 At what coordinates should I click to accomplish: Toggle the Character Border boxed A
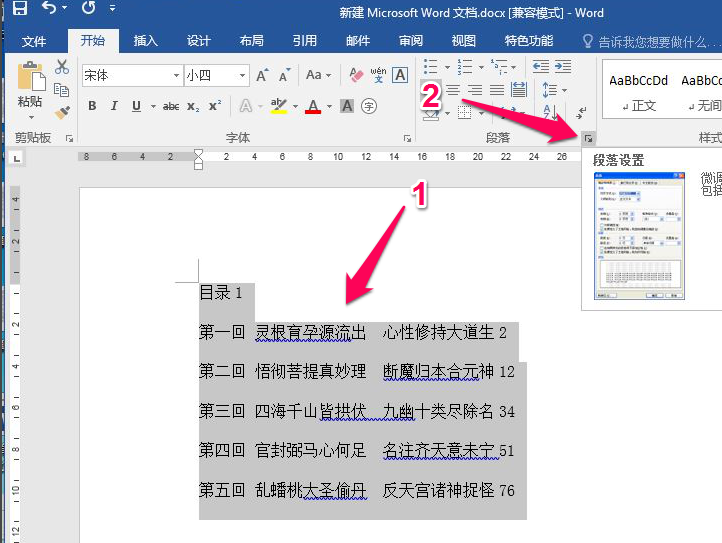(400, 75)
